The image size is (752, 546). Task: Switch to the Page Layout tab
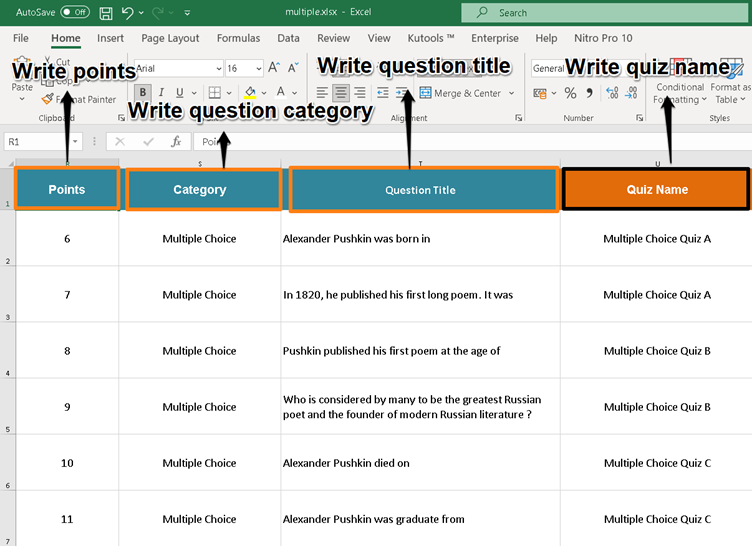pyautogui.click(x=170, y=38)
